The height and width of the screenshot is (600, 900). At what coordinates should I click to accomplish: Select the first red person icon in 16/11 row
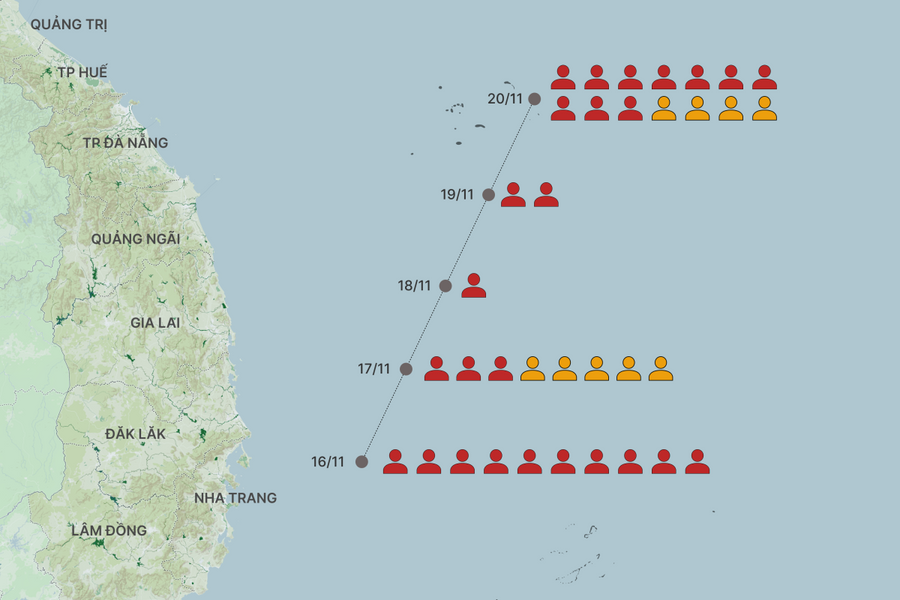click(395, 462)
